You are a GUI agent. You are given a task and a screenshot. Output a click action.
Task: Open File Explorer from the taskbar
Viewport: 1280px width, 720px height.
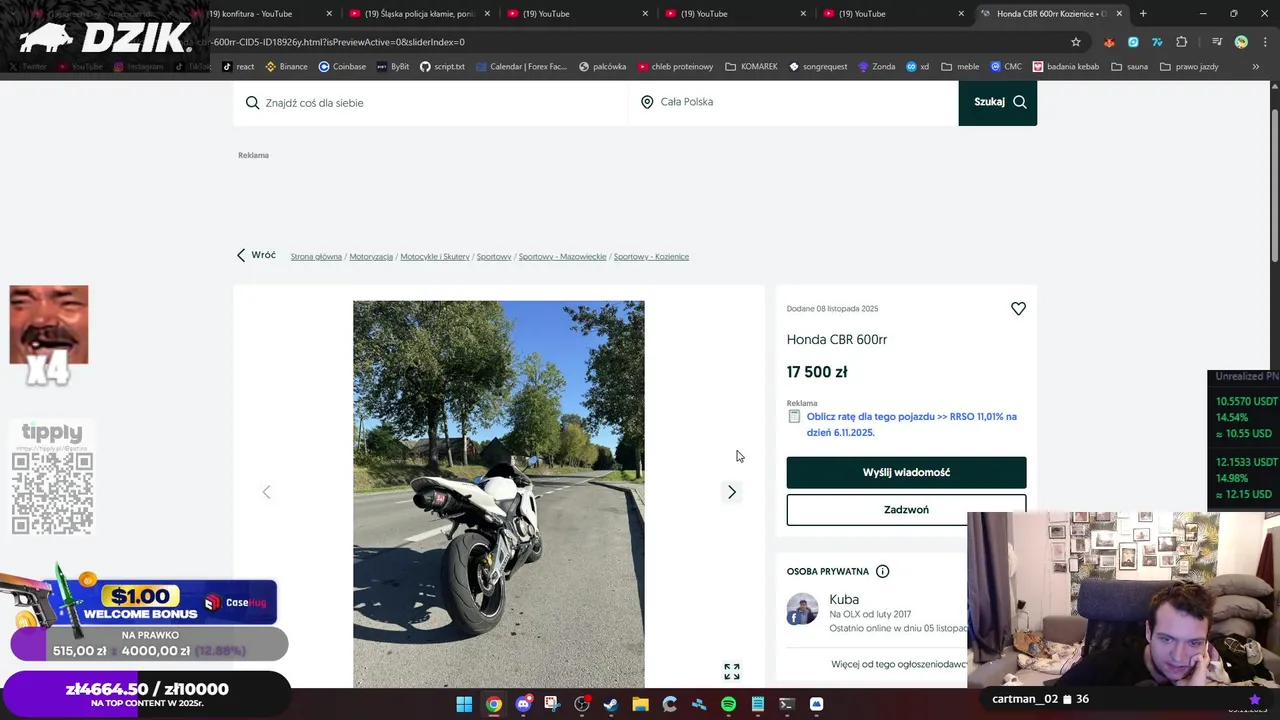pos(640,704)
